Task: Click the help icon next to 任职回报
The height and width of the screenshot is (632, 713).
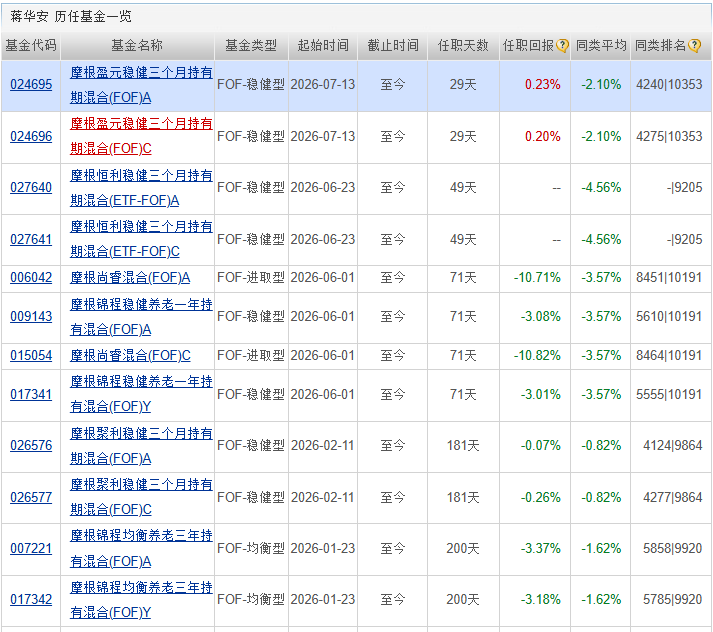Action: [x=562, y=45]
